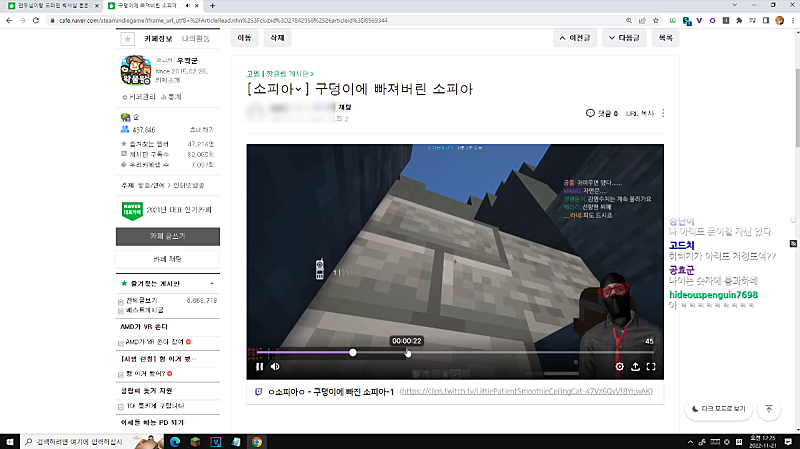Screen dimensions: 800x449
Task: Open the Twitch clip URL link
Action: click(x=526, y=391)
